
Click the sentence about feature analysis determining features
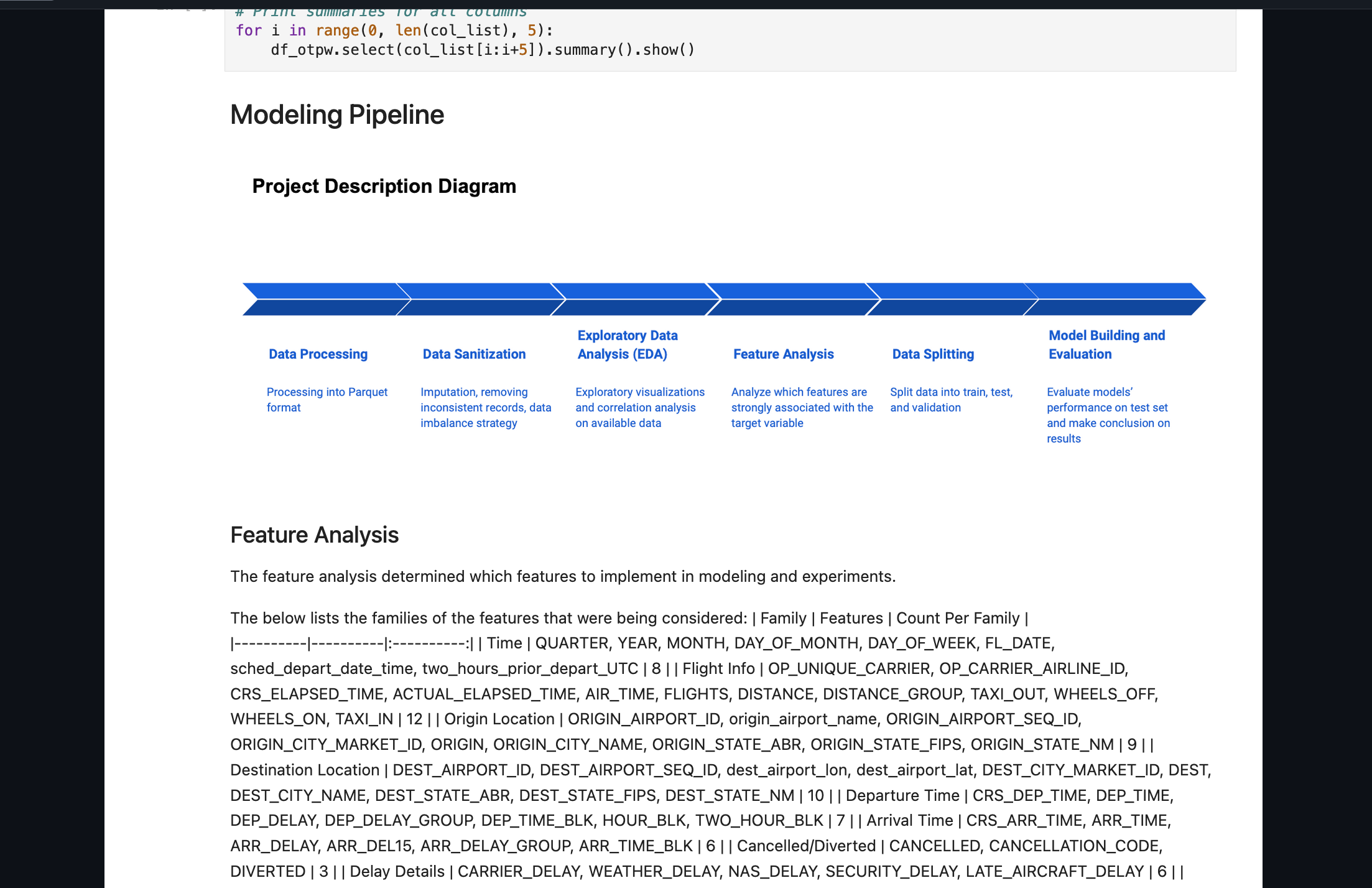point(562,577)
